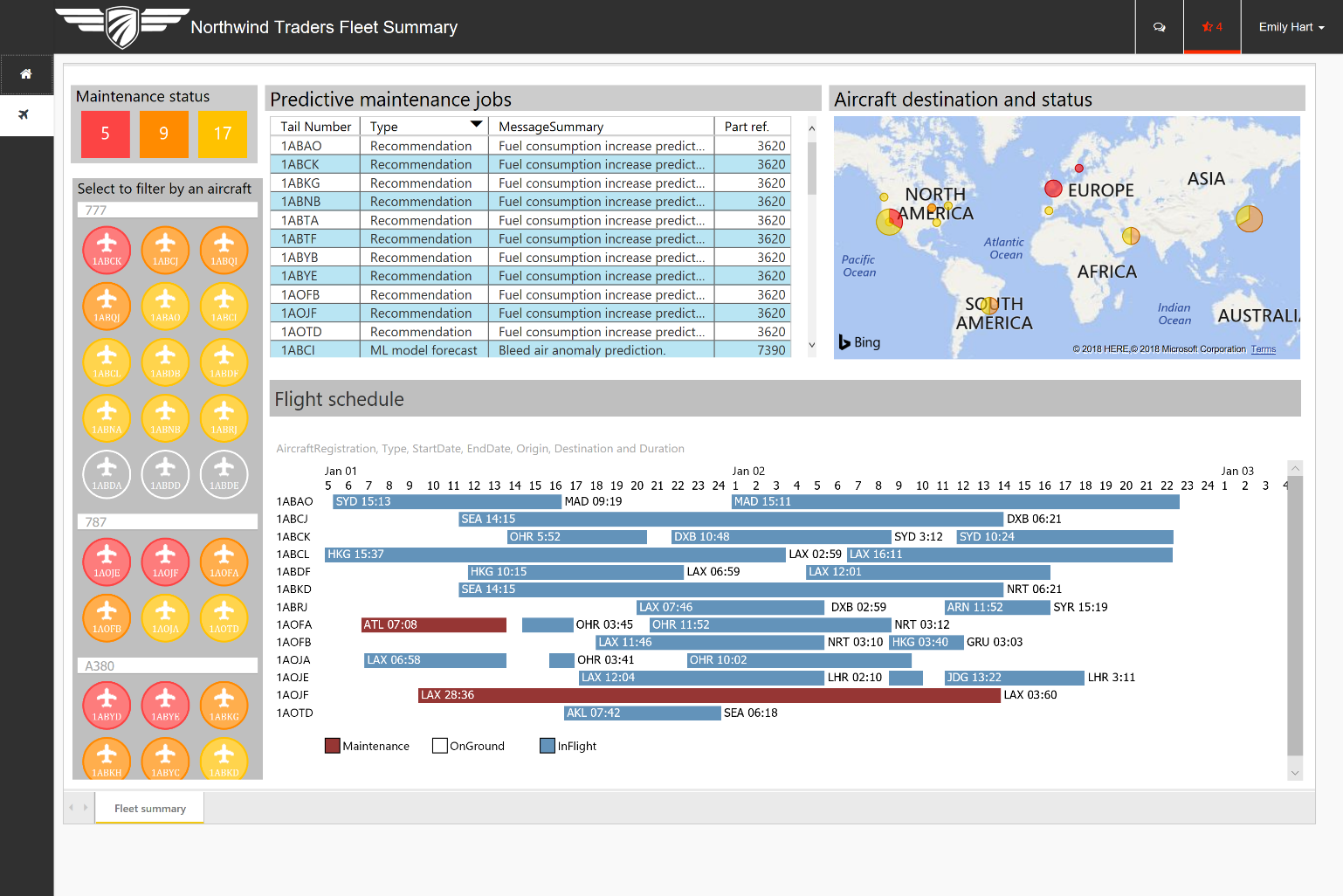Open the chat icon in the top bar
This screenshot has width=1343, height=896.
(1159, 26)
